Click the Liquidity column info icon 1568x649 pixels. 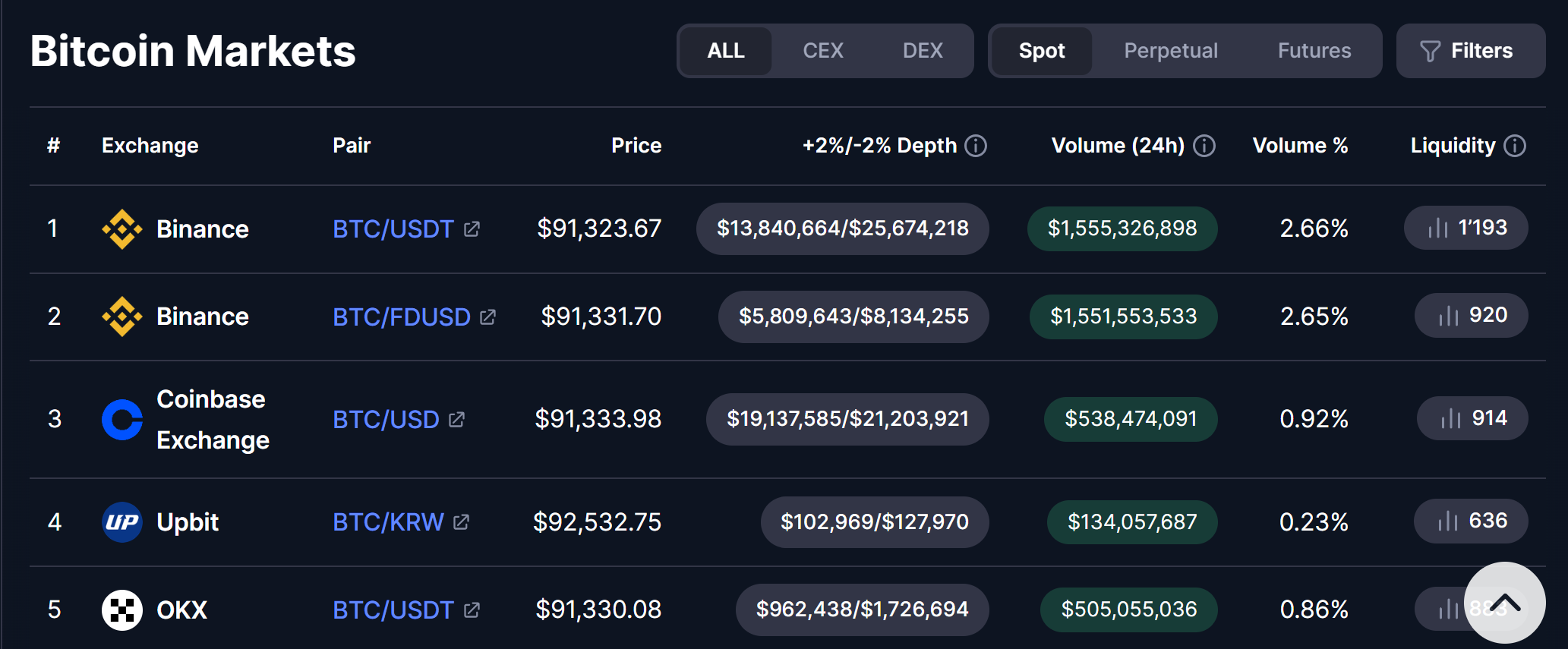click(x=1515, y=146)
